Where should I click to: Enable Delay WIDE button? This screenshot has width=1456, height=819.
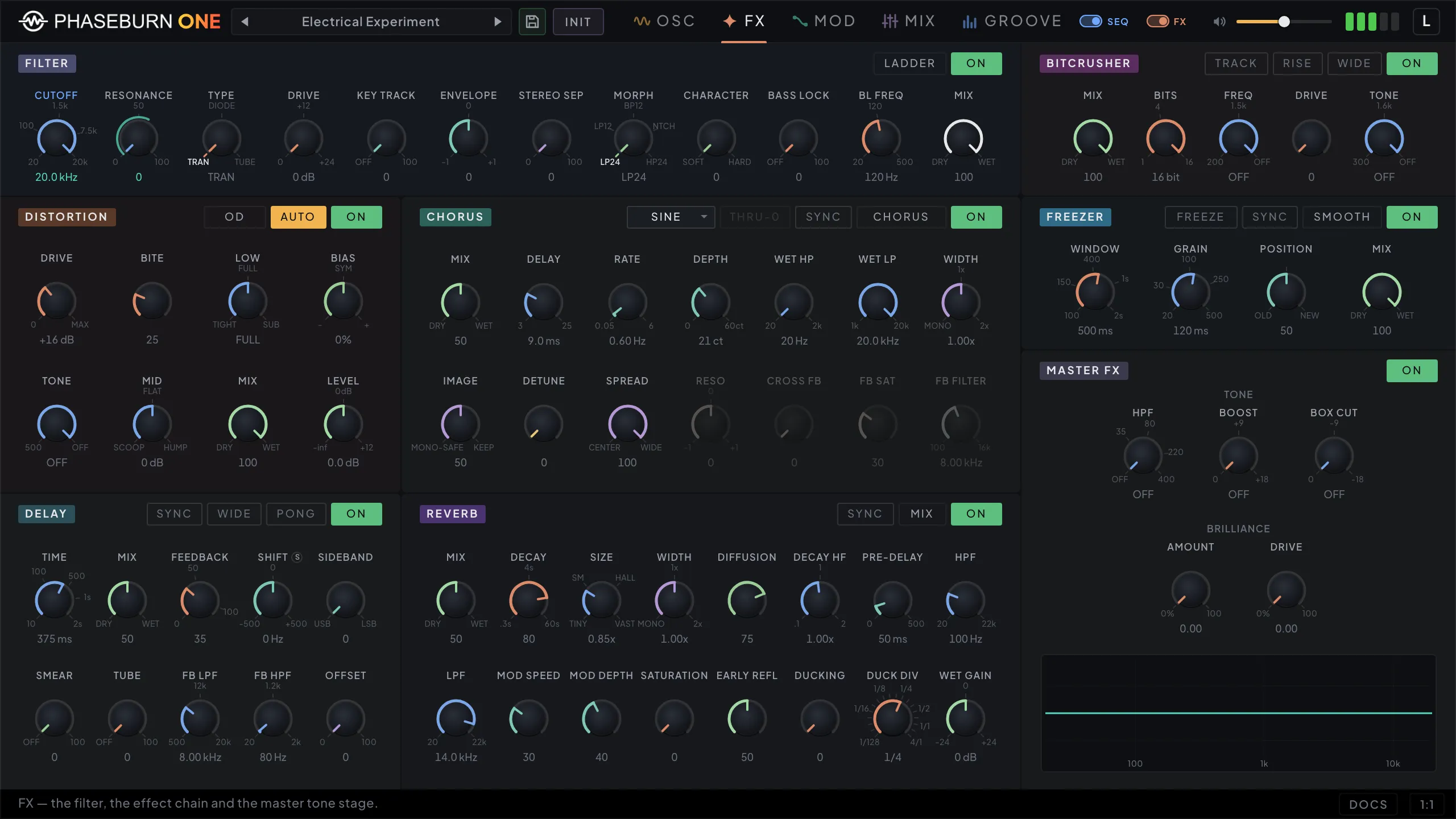(234, 514)
